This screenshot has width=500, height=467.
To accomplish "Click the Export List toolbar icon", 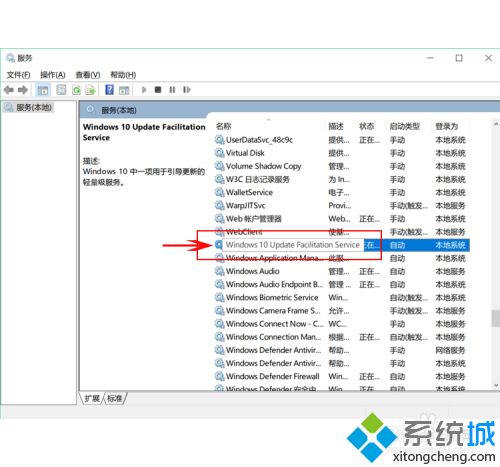I will [90, 90].
